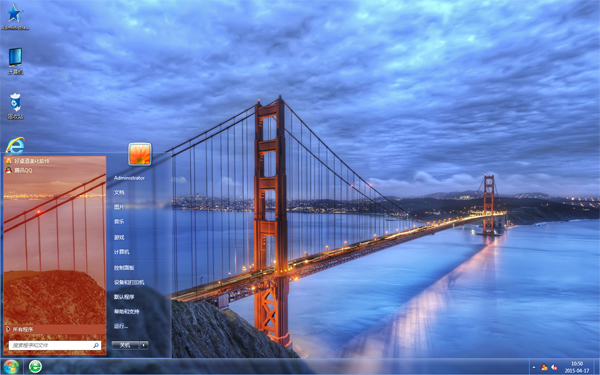
Task: Open 运行... (Run) from Start menu
Action: coord(121,326)
